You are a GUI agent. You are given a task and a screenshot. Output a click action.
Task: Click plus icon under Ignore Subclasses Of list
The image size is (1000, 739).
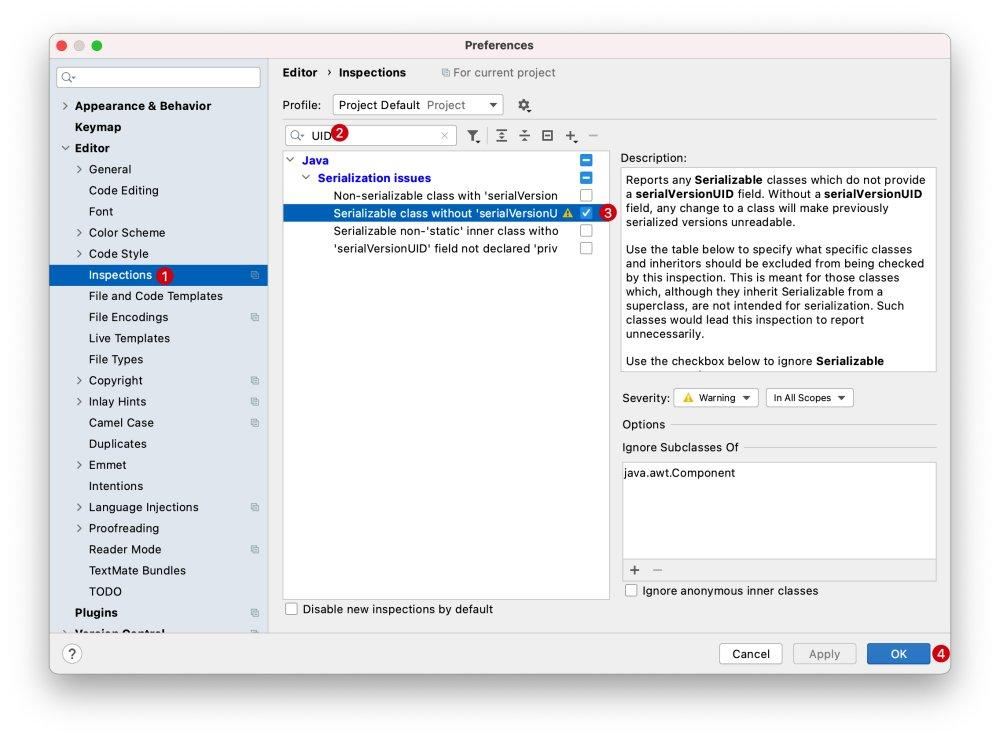point(634,570)
